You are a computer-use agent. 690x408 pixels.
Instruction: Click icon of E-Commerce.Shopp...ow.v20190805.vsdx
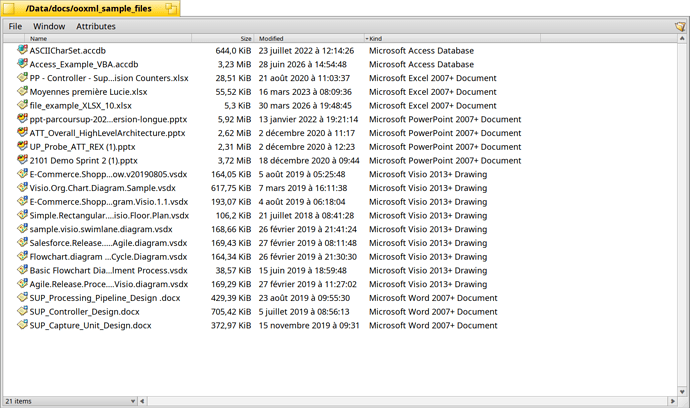[22, 173]
